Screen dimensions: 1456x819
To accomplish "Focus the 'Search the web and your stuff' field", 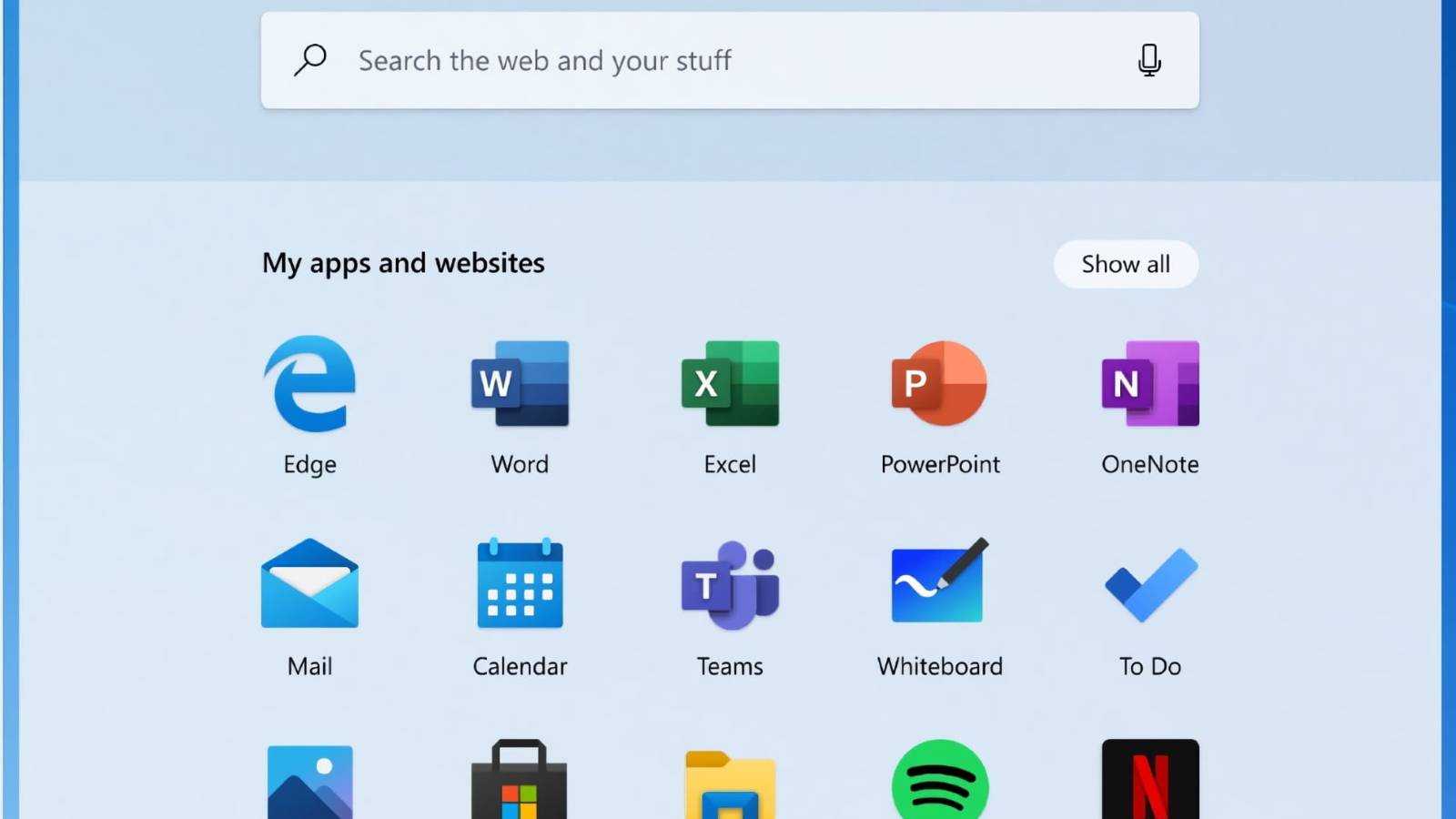I will pyautogui.click(x=730, y=60).
